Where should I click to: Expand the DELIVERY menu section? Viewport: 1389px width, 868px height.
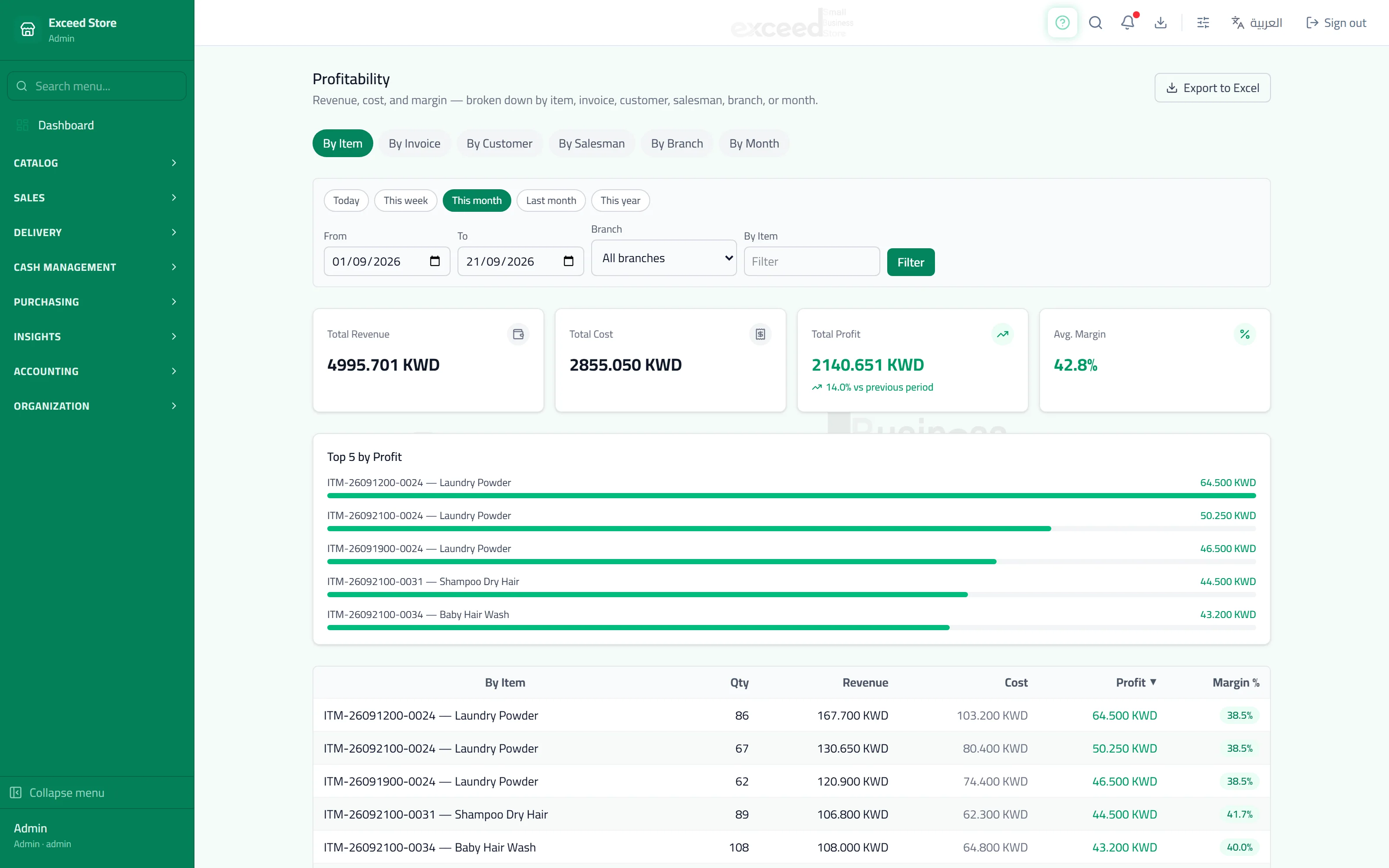coord(96,233)
